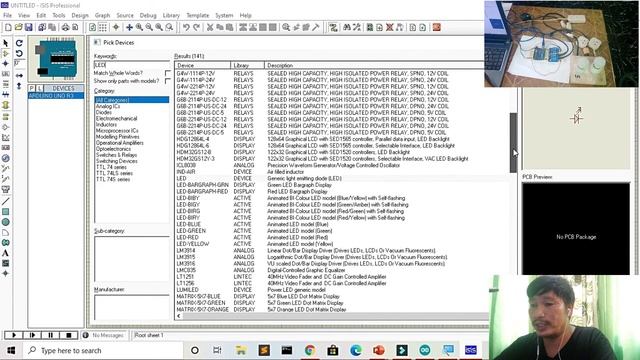
Task: Select the Virtual Instruments tool
Action: [6, 189]
